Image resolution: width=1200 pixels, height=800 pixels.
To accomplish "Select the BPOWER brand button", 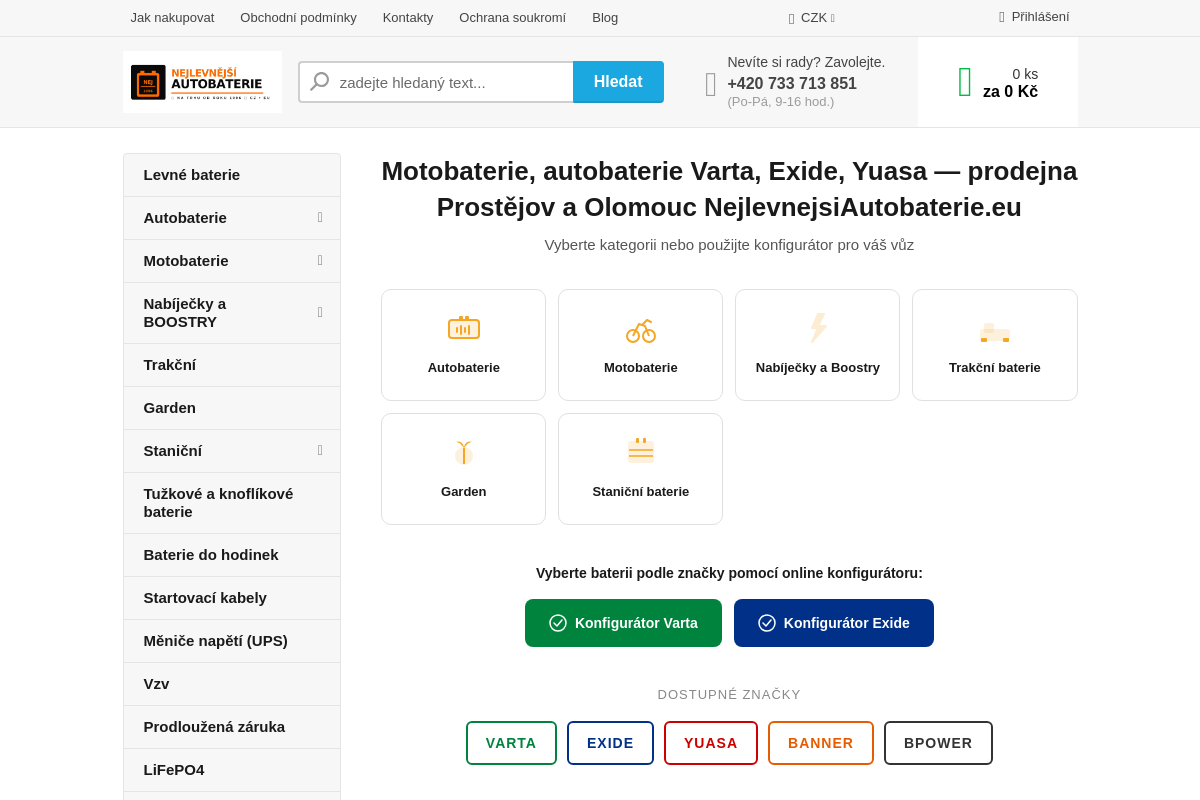I will (x=938, y=743).
